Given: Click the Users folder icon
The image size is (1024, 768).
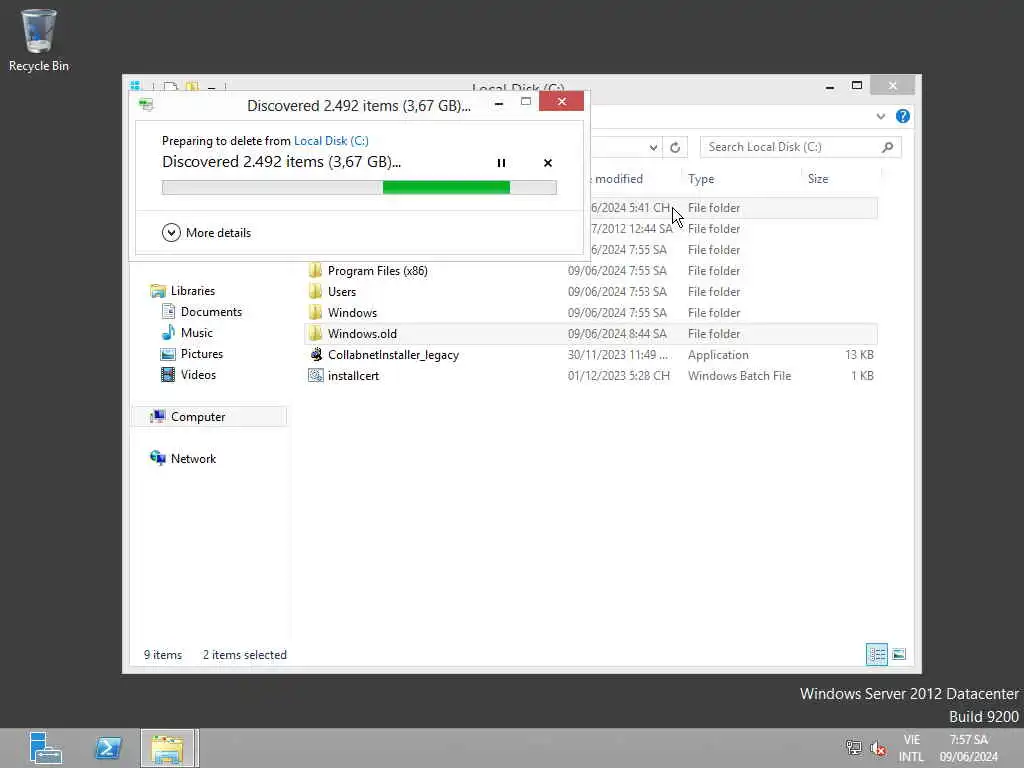Looking at the screenshot, I should pyautogui.click(x=315, y=291).
